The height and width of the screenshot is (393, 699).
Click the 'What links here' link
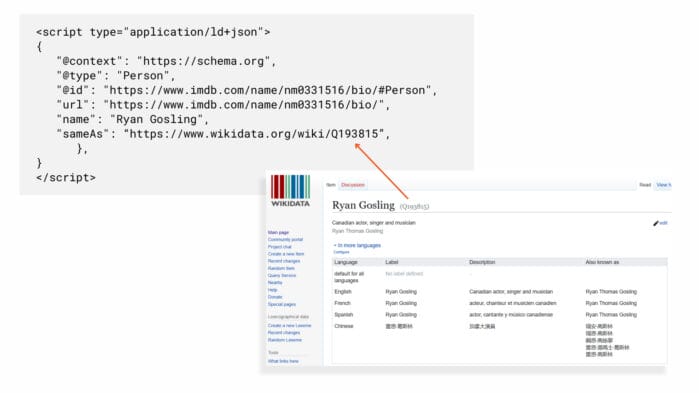283,361
